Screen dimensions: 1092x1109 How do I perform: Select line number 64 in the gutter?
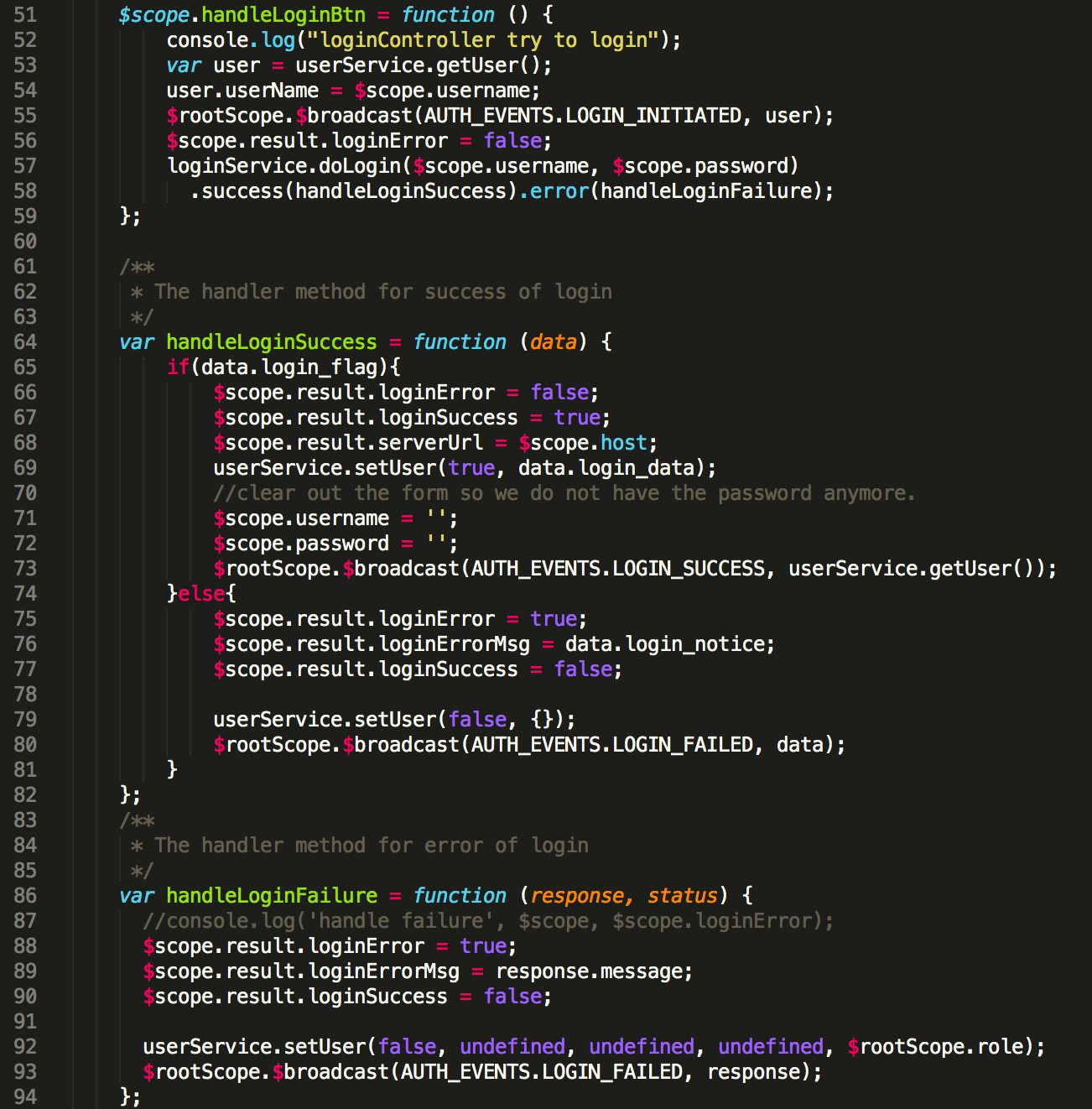click(x=25, y=342)
